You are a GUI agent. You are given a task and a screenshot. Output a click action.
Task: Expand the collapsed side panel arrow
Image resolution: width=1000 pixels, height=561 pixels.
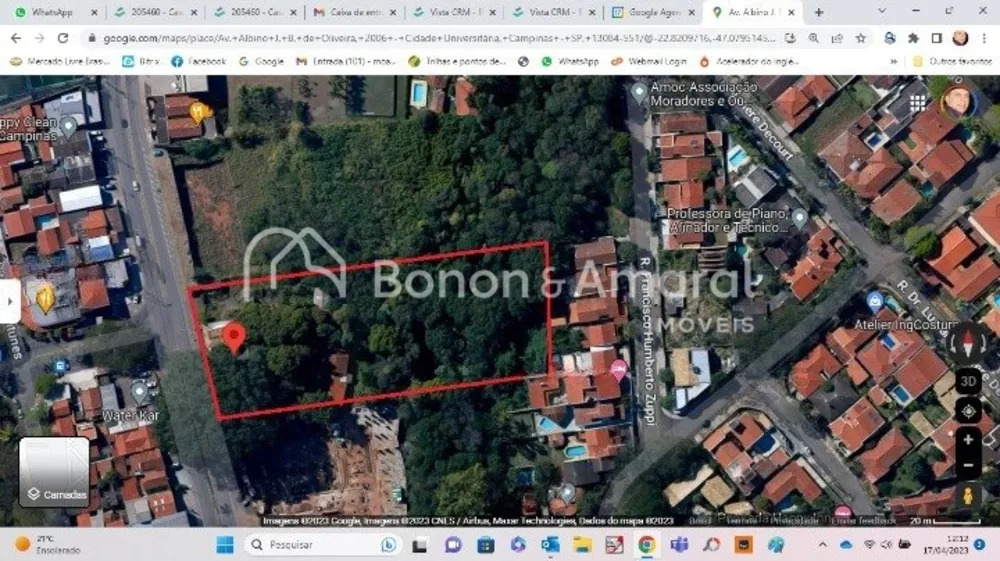10,301
